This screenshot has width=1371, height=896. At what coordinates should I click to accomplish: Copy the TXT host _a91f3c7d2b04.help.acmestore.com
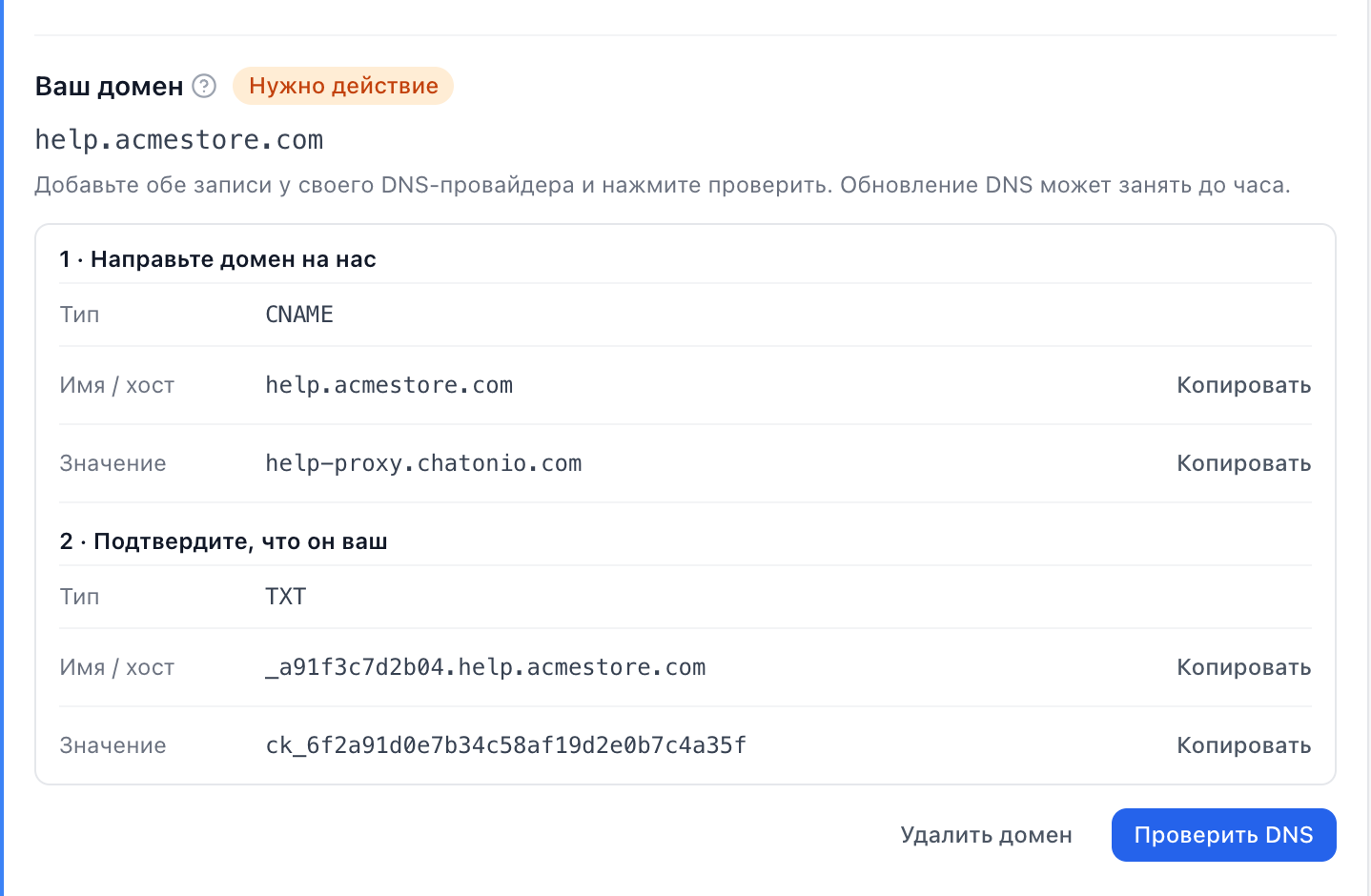(x=1243, y=667)
